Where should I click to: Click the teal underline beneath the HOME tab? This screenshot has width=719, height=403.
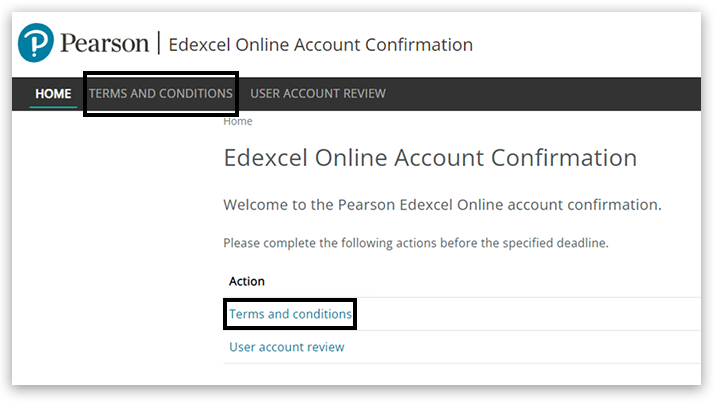(53, 107)
